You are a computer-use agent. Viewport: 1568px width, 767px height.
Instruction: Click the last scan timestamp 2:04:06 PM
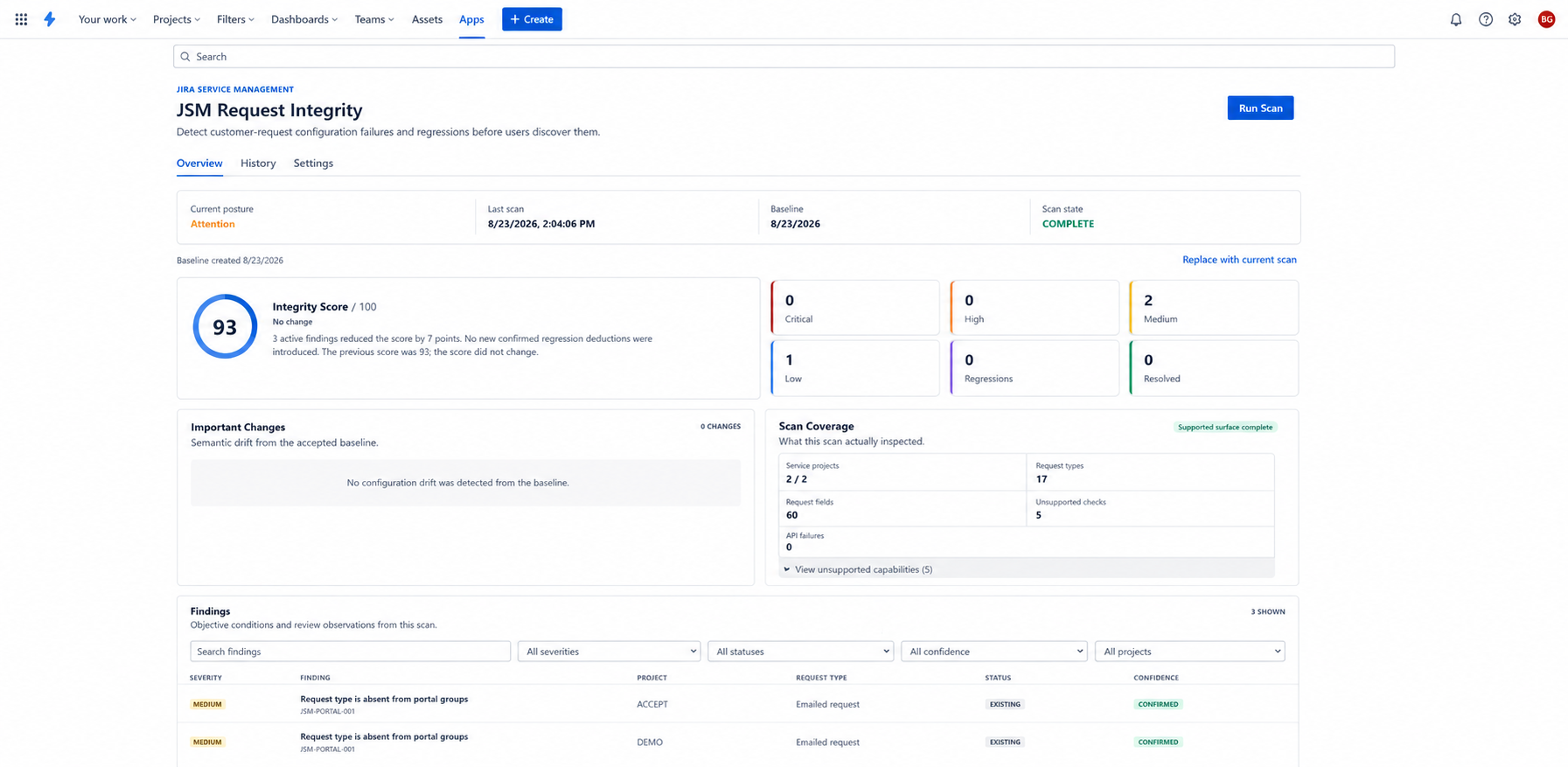point(541,224)
